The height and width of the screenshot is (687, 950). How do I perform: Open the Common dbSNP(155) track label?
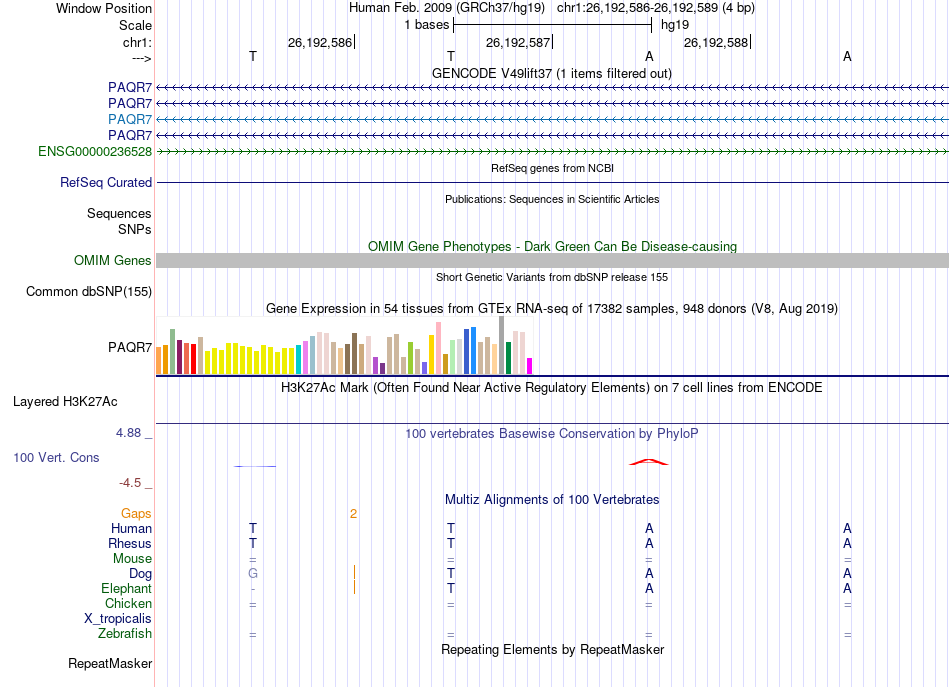pyautogui.click(x=88, y=291)
